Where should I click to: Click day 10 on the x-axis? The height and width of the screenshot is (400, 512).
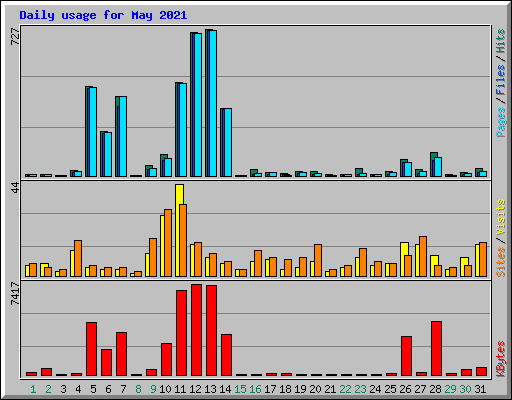165,389
